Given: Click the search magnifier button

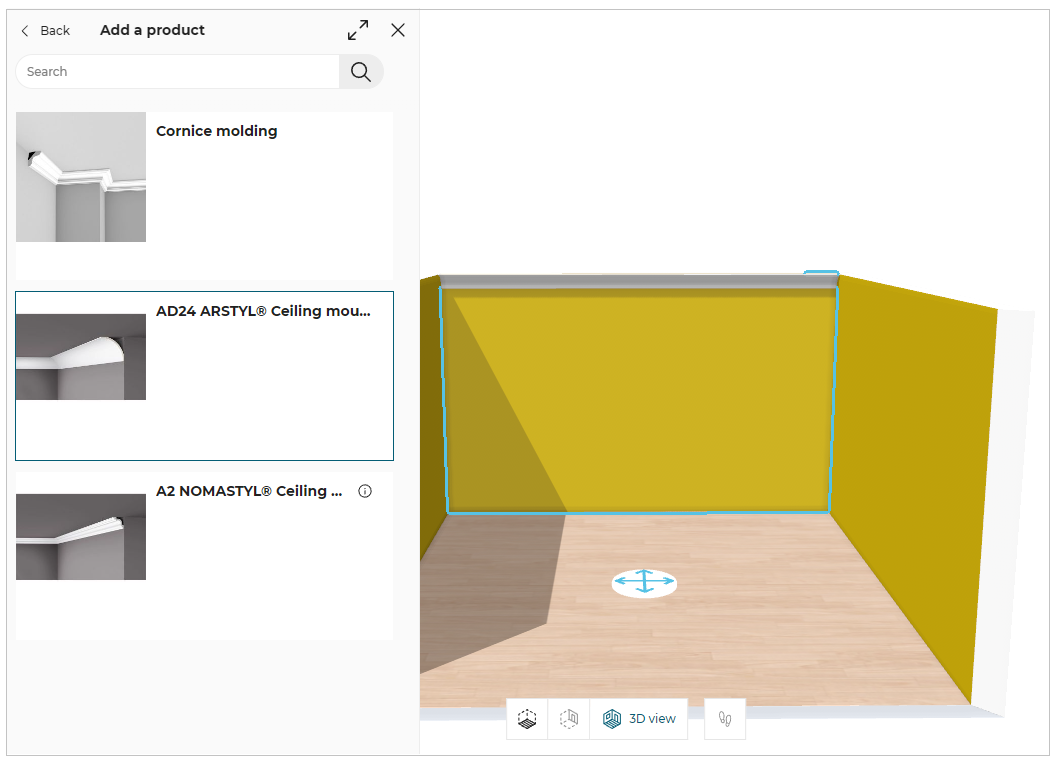Looking at the screenshot, I should point(361,72).
